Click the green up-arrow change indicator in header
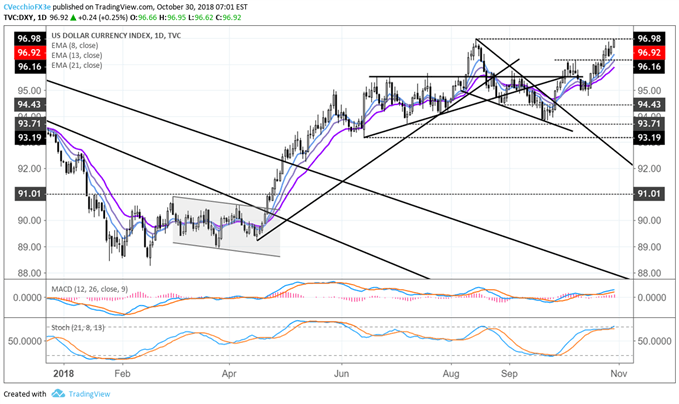Screen dimensions: 679x404 click(73, 18)
